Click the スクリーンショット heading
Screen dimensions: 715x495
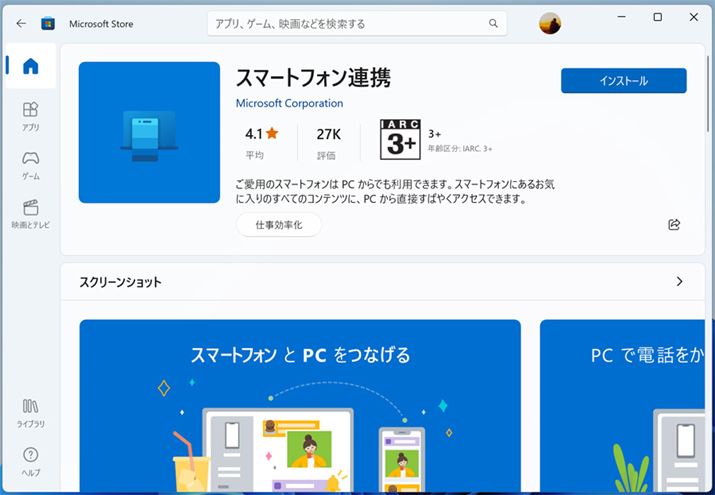120,282
